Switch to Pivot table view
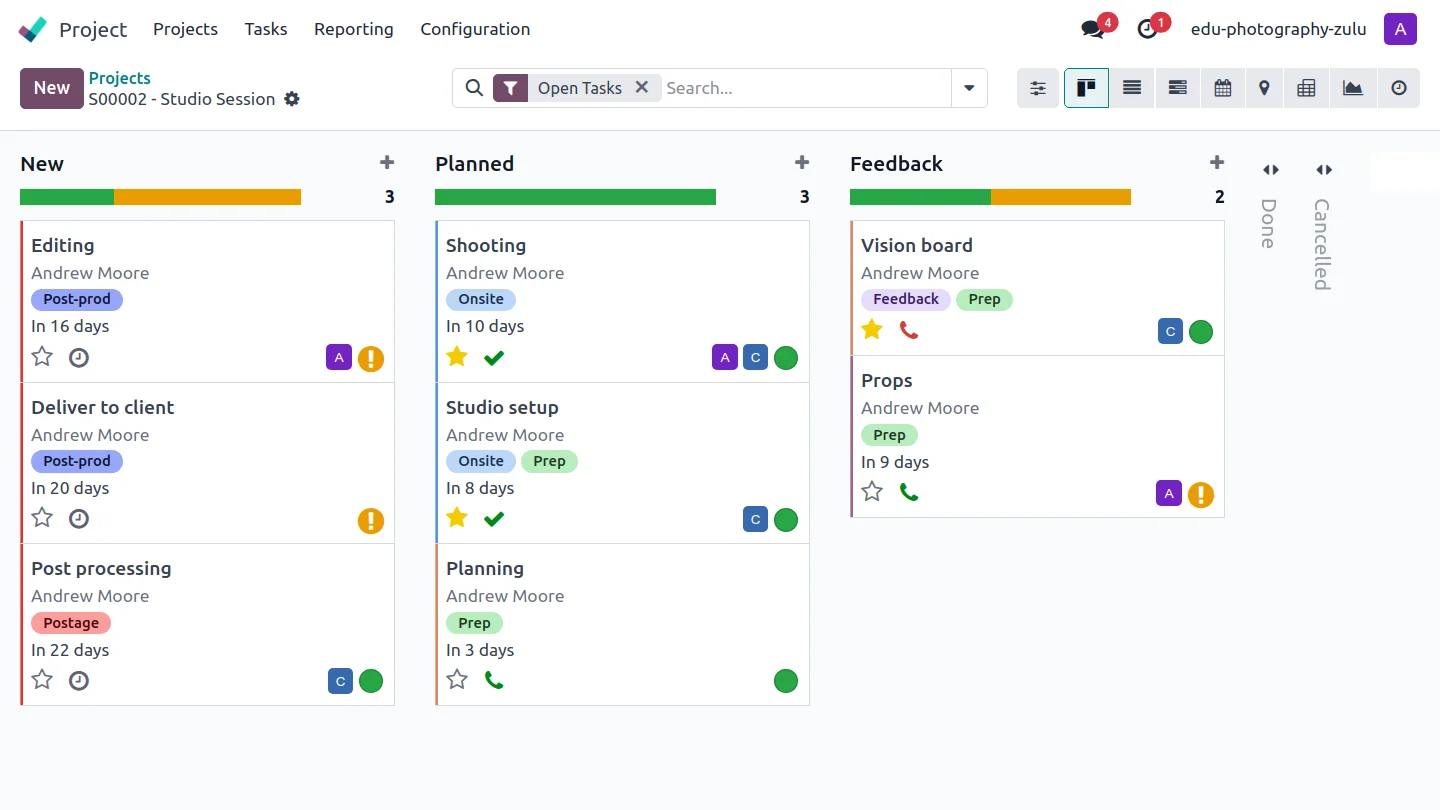 click(x=1306, y=88)
